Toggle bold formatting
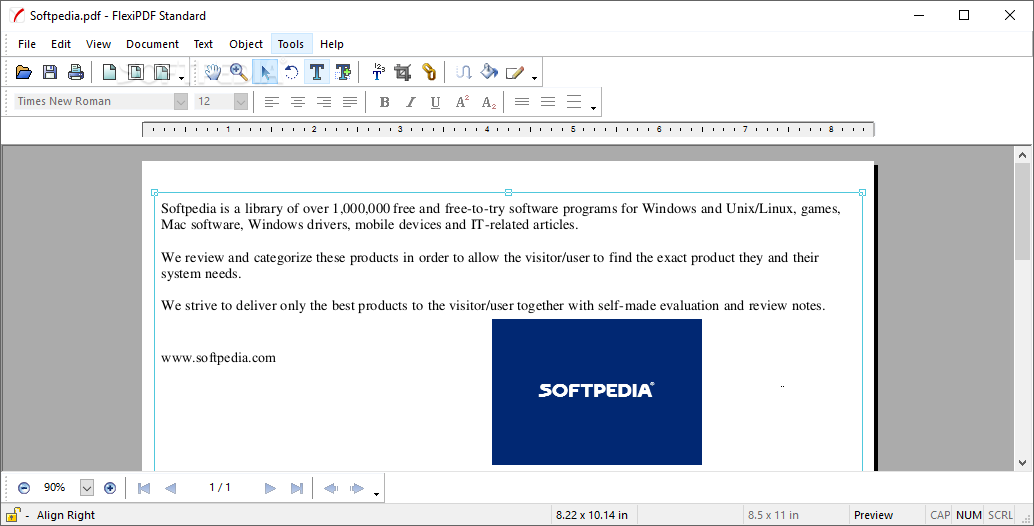 [384, 102]
